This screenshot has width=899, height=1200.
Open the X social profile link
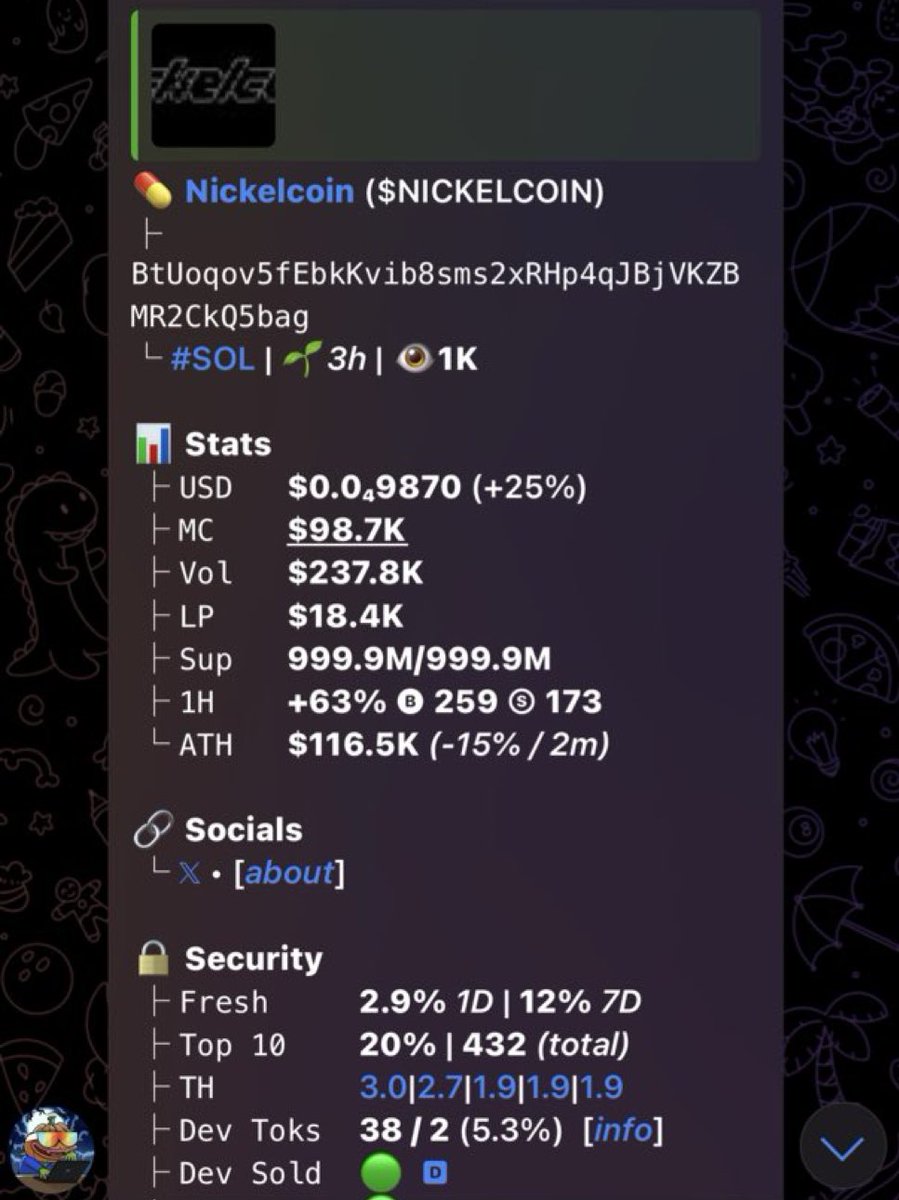tap(190, 873)
